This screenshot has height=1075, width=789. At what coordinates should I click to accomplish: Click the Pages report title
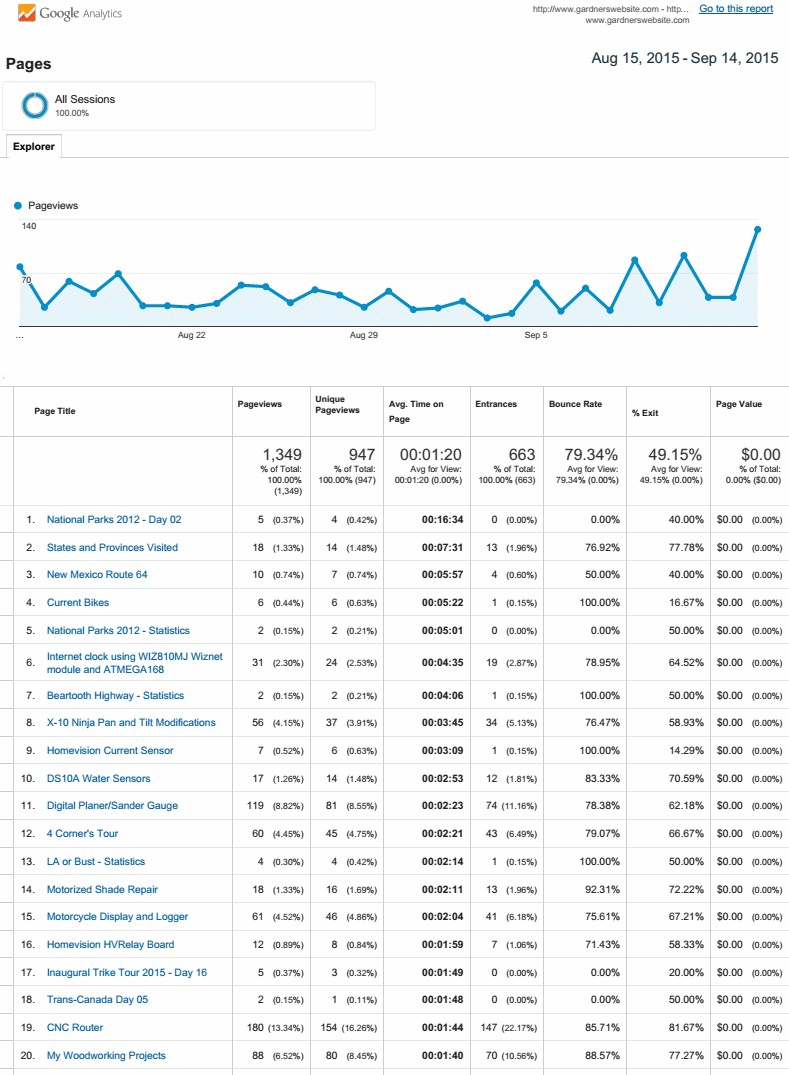28,64
